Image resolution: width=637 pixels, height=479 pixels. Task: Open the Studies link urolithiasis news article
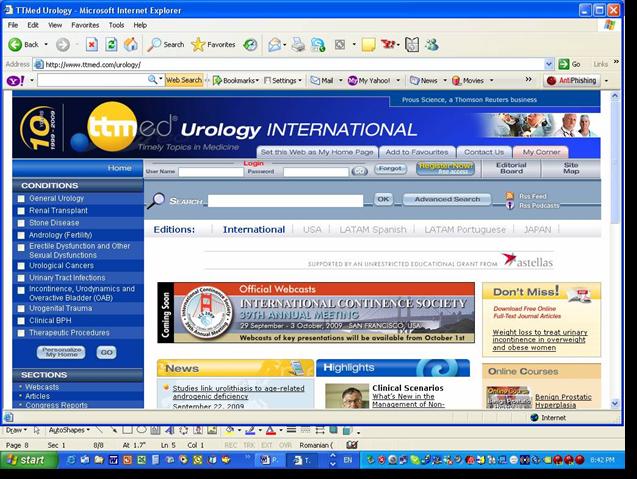tap(238, 388)
